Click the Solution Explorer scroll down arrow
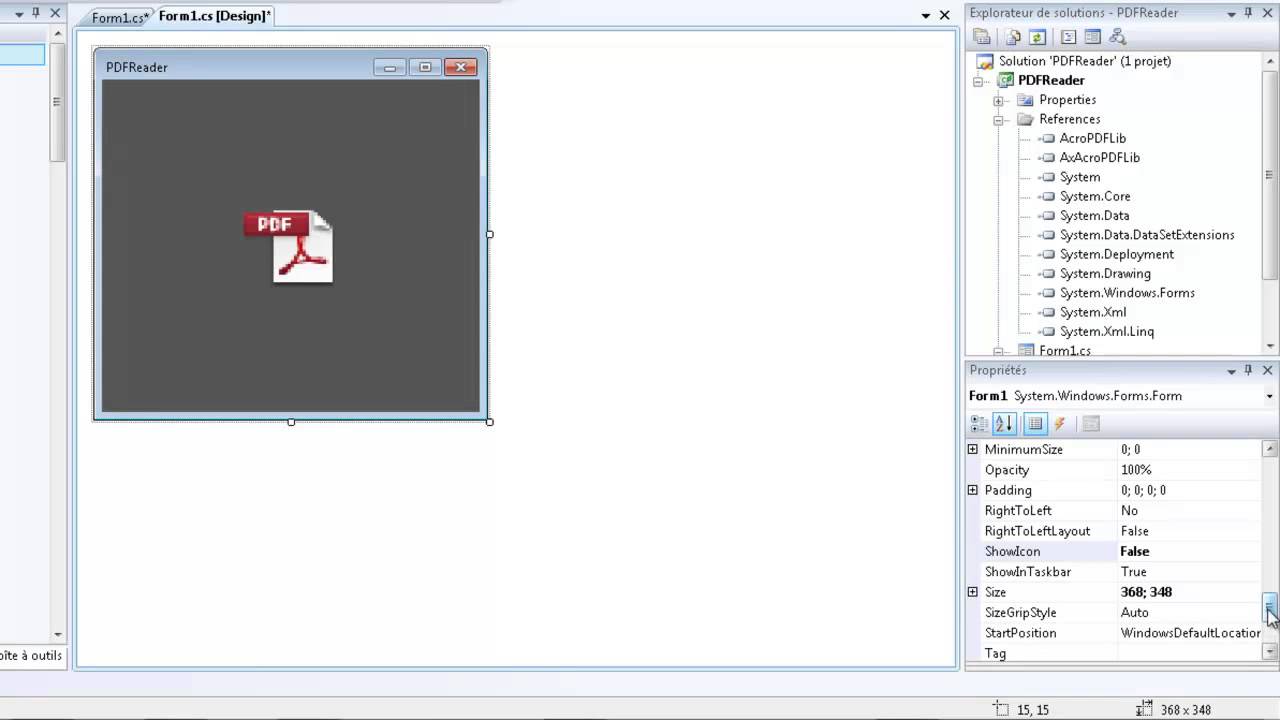Screen dimensions: 1280x720 (1270, 346)
